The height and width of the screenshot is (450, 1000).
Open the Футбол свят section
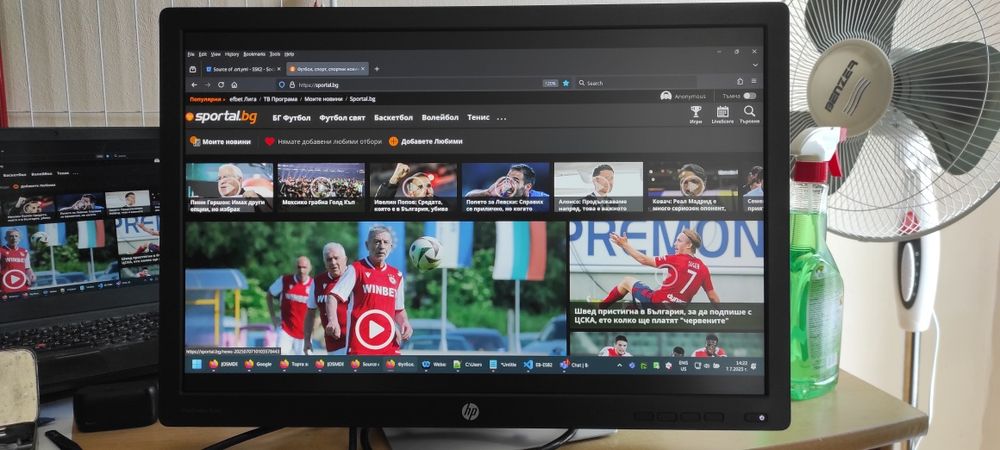click(x=342, y=118)
